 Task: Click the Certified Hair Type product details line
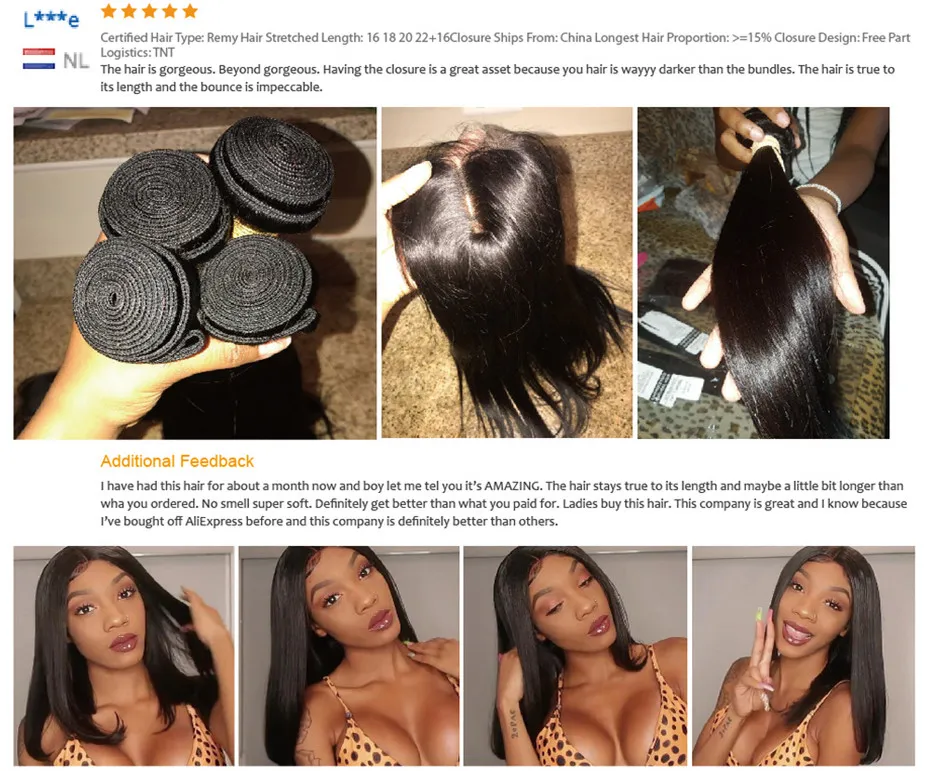[505, 38]
